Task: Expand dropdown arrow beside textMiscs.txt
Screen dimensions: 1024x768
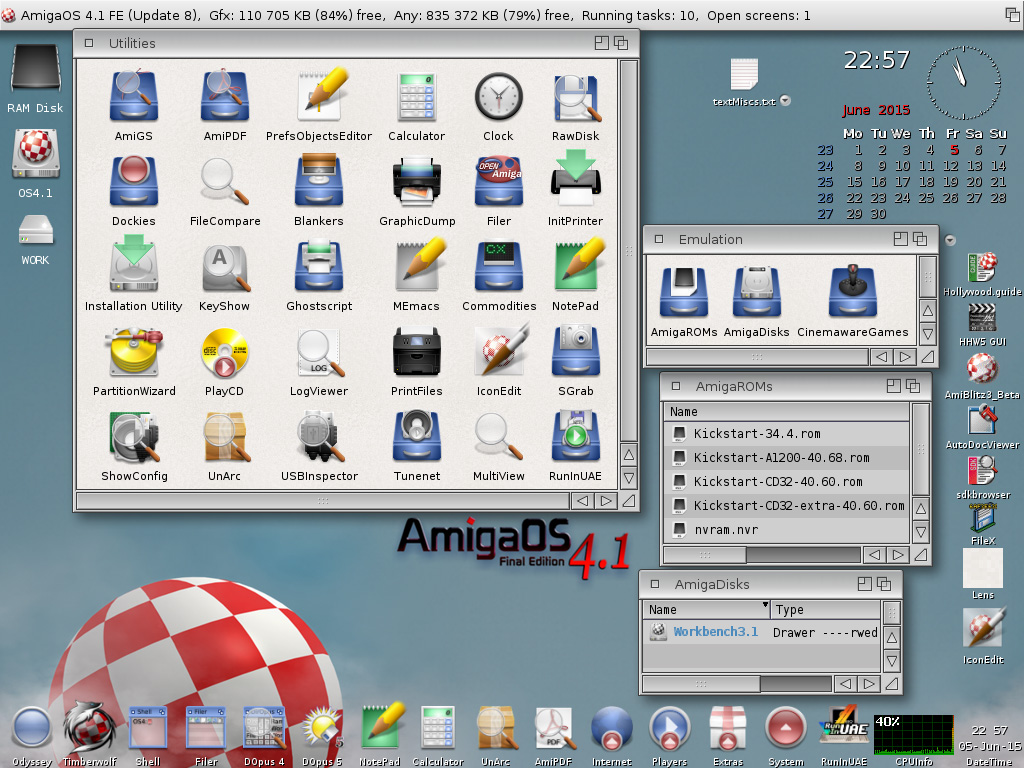Action: (786, 100)
